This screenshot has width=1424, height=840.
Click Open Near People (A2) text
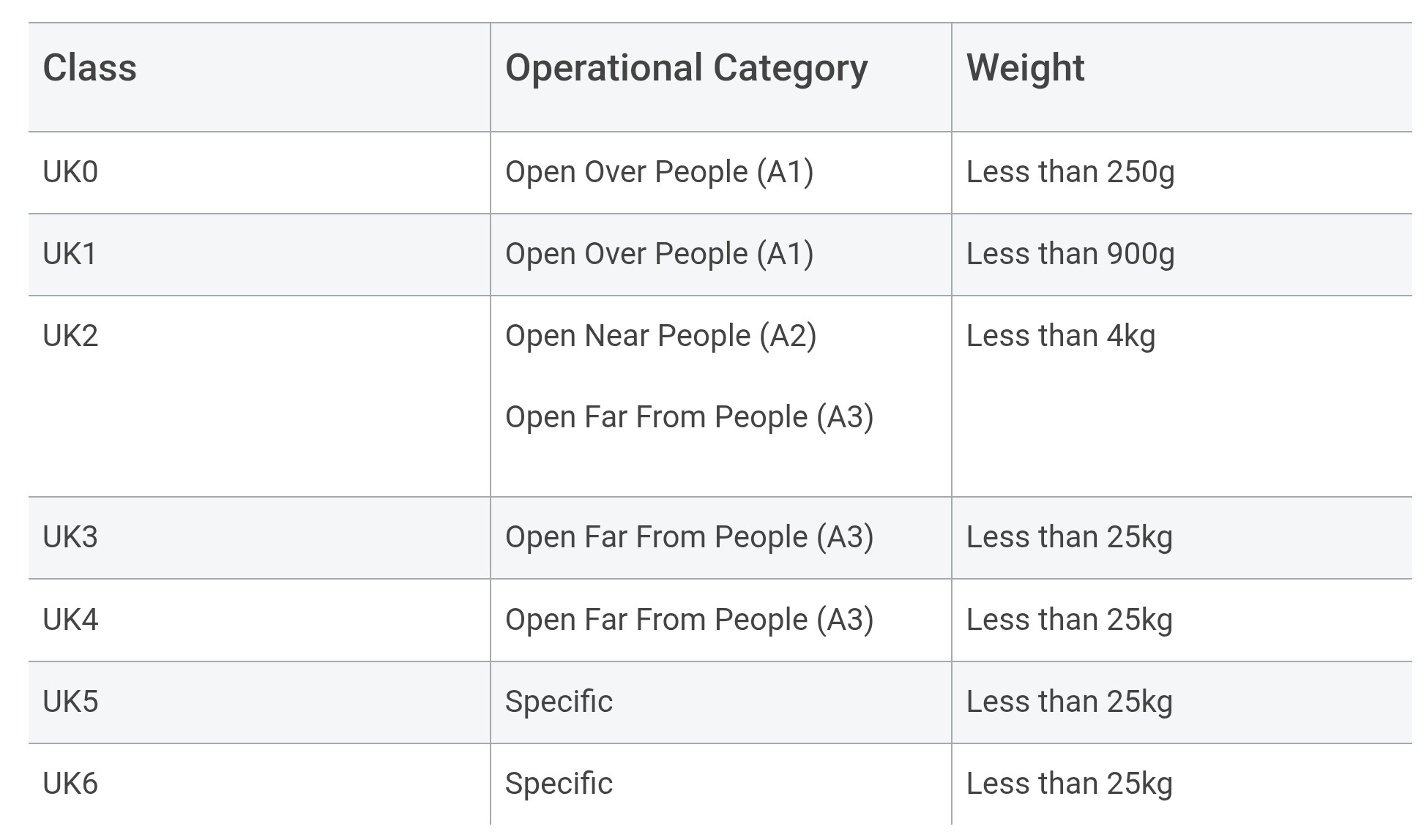pyautogui.click(x=660, y=337)
